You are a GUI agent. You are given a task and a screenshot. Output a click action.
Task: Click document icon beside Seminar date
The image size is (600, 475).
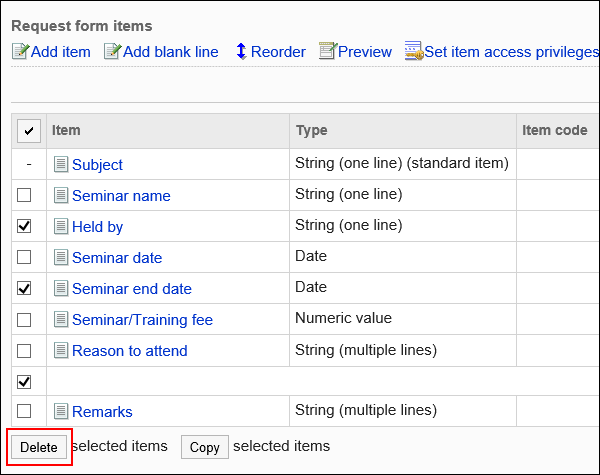coord(61,258)
